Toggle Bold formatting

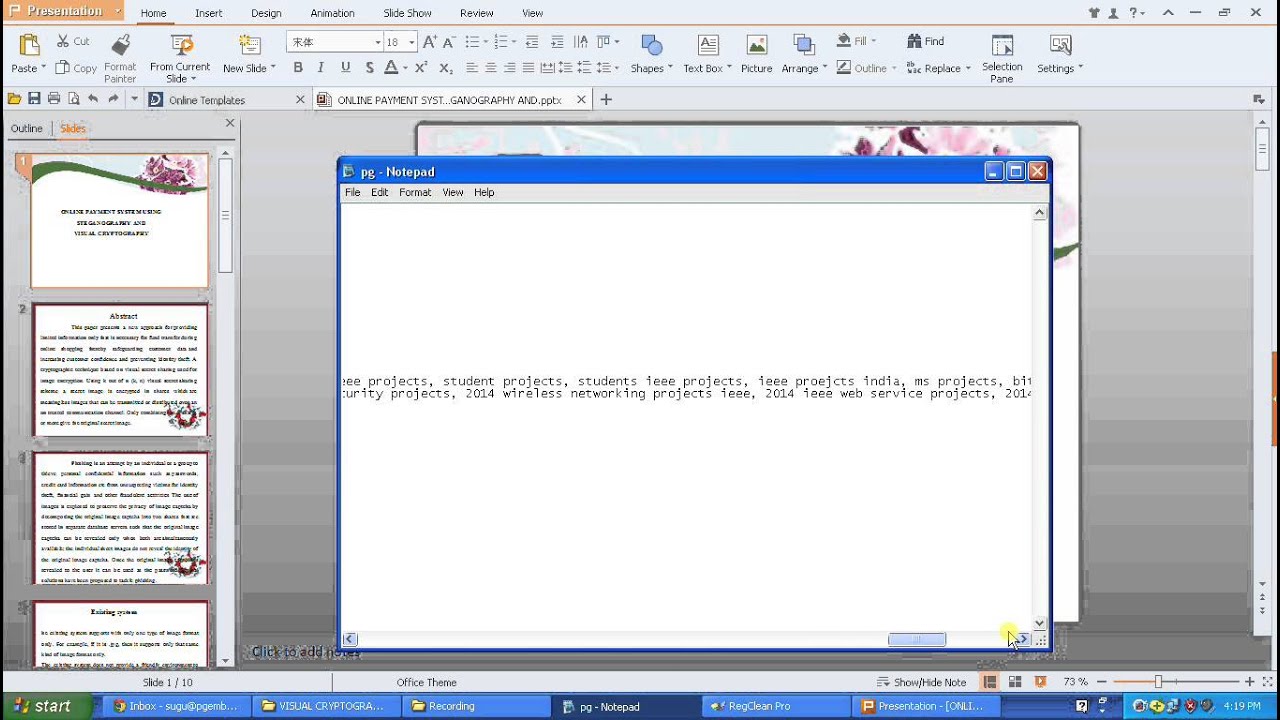pyautogui.click(x=297, y=68)
